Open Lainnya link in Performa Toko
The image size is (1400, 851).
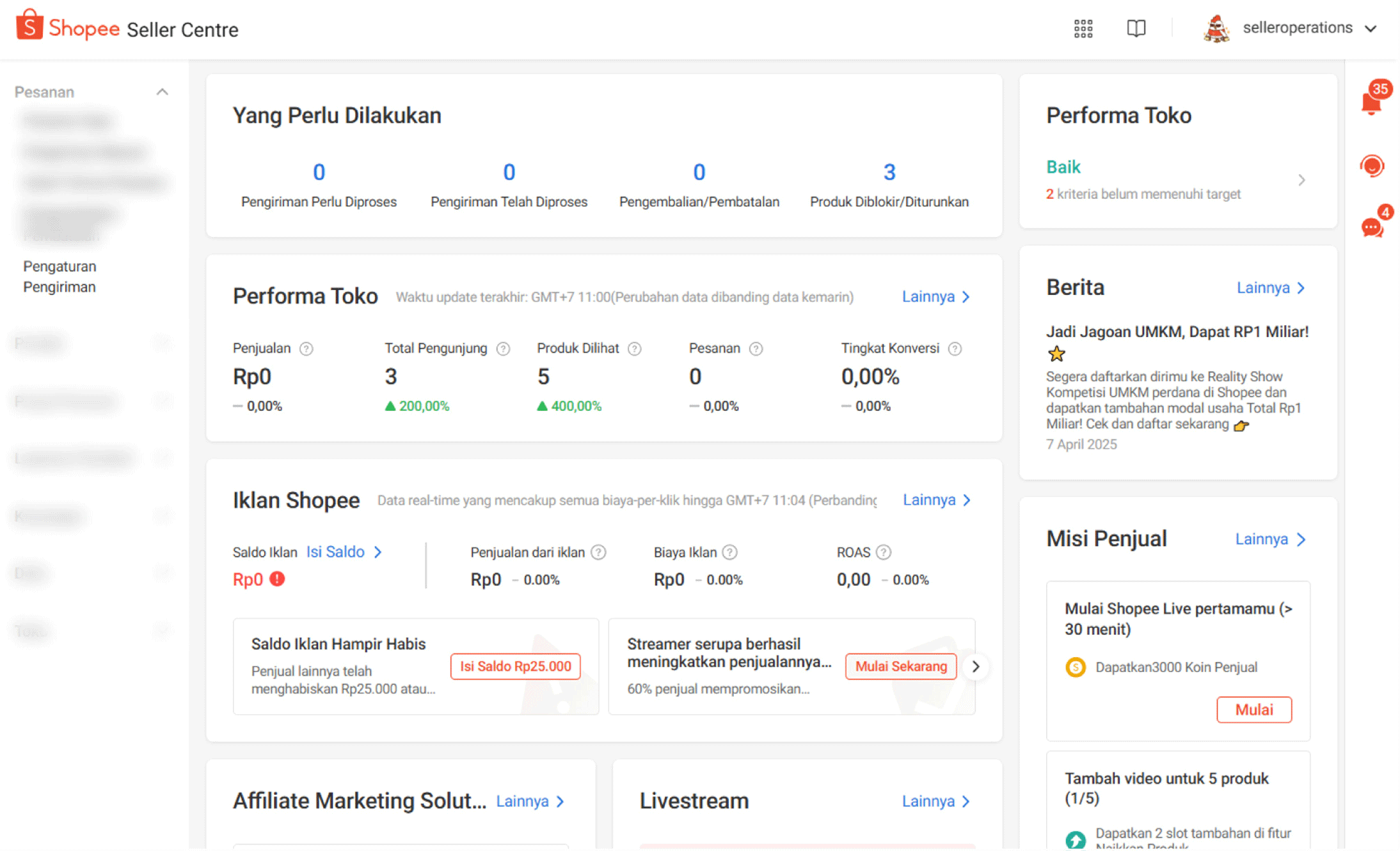(936, 297)
